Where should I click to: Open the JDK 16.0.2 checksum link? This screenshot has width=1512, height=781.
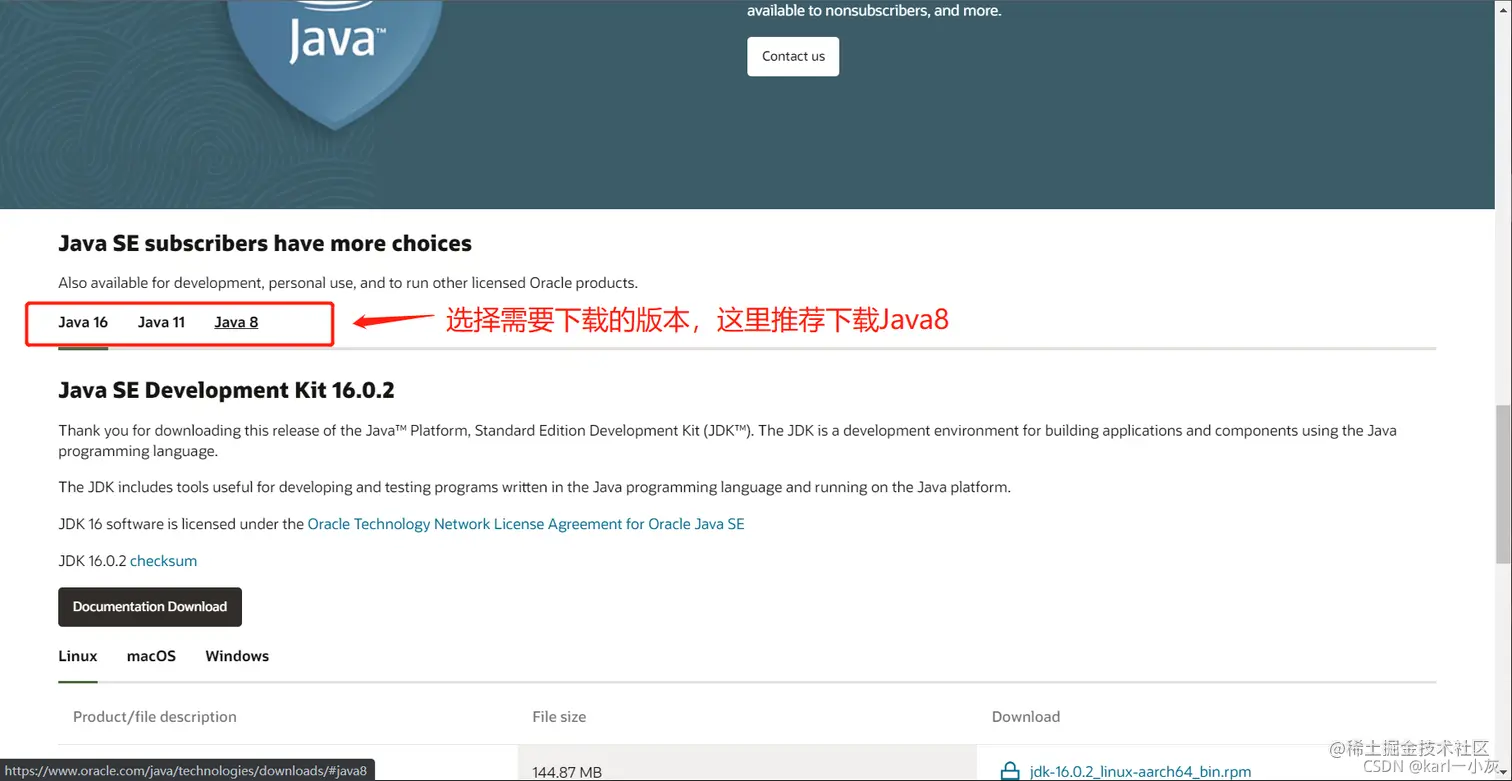pos(163,561)
